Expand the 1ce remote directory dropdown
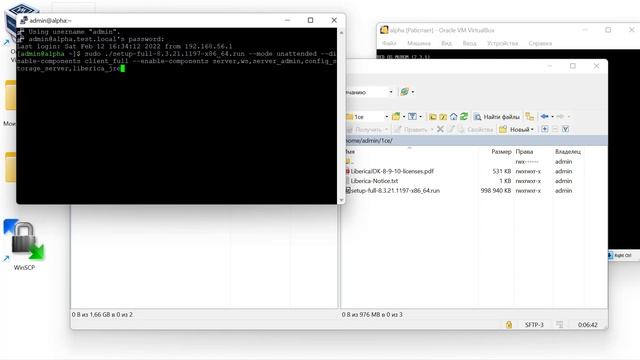 (x=387, y=117)
